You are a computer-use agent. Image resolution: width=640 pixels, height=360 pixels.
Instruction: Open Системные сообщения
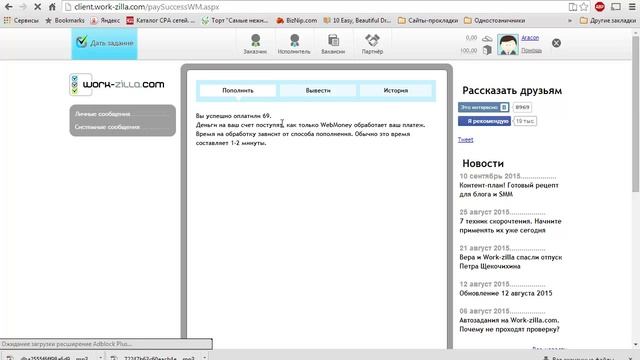[x=107, y=127]
